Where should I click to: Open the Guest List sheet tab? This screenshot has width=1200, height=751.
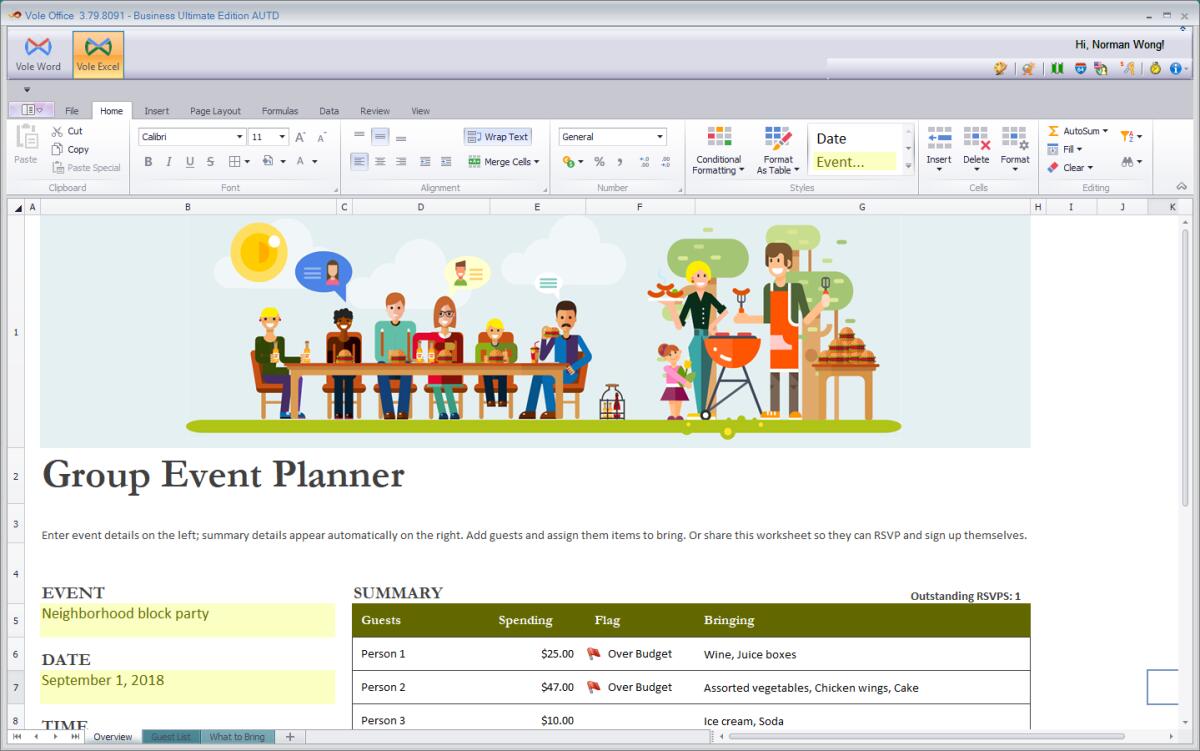click(170, 736)
